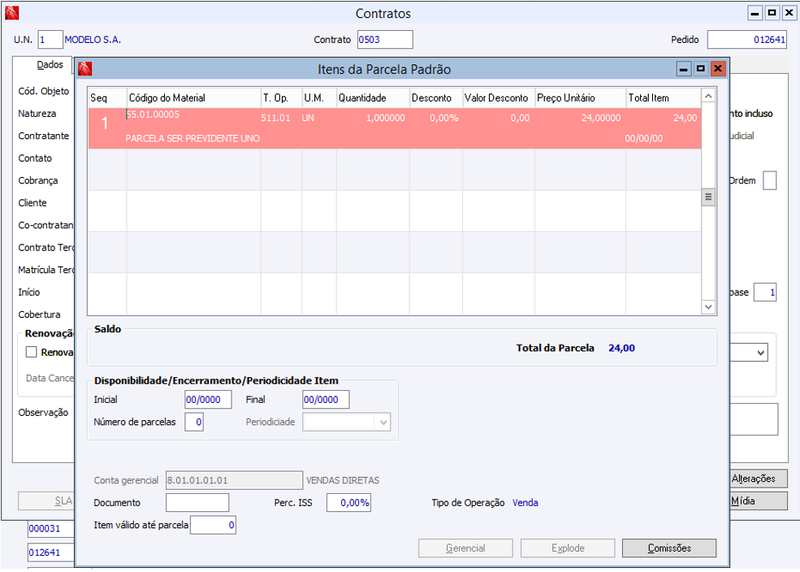The image size is (800, 572).
Task: Click the grid scrollbar up arrow
Action: point(708,96)
